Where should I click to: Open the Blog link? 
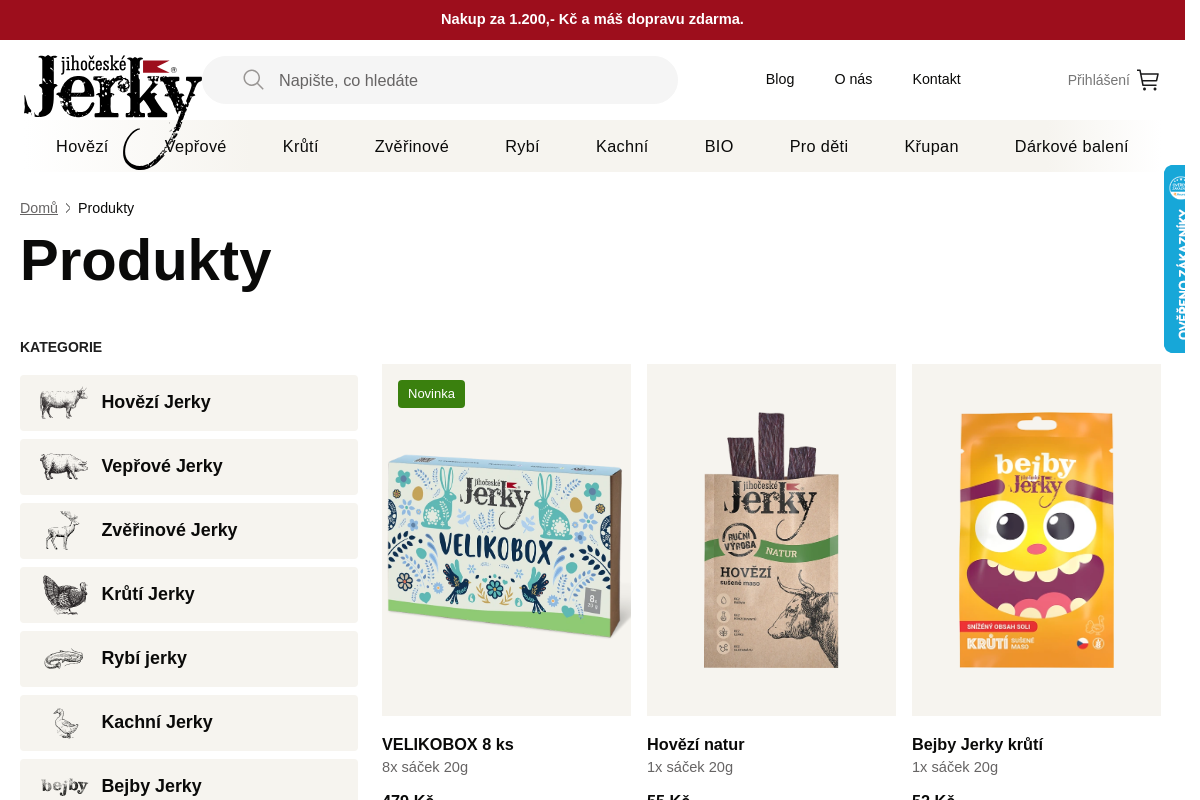point(780,79)
